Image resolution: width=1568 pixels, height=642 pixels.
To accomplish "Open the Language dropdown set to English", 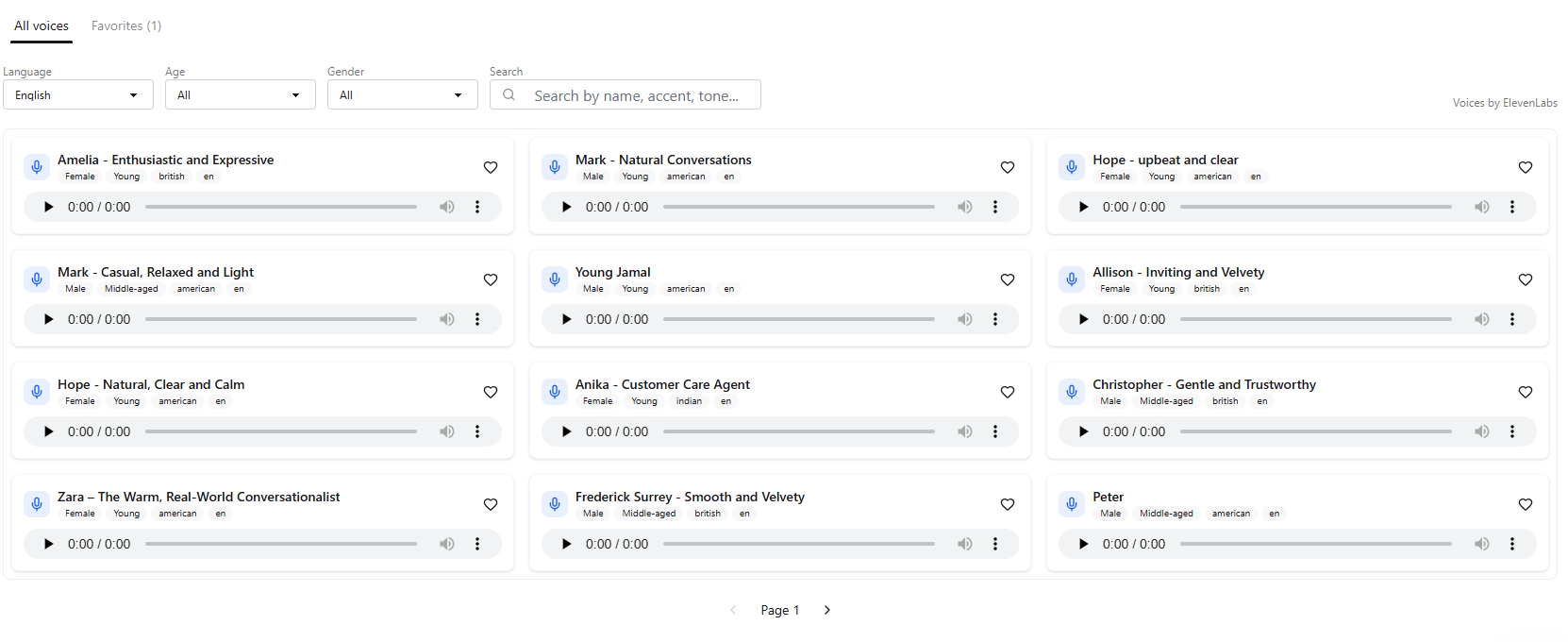I will [77, 95].
